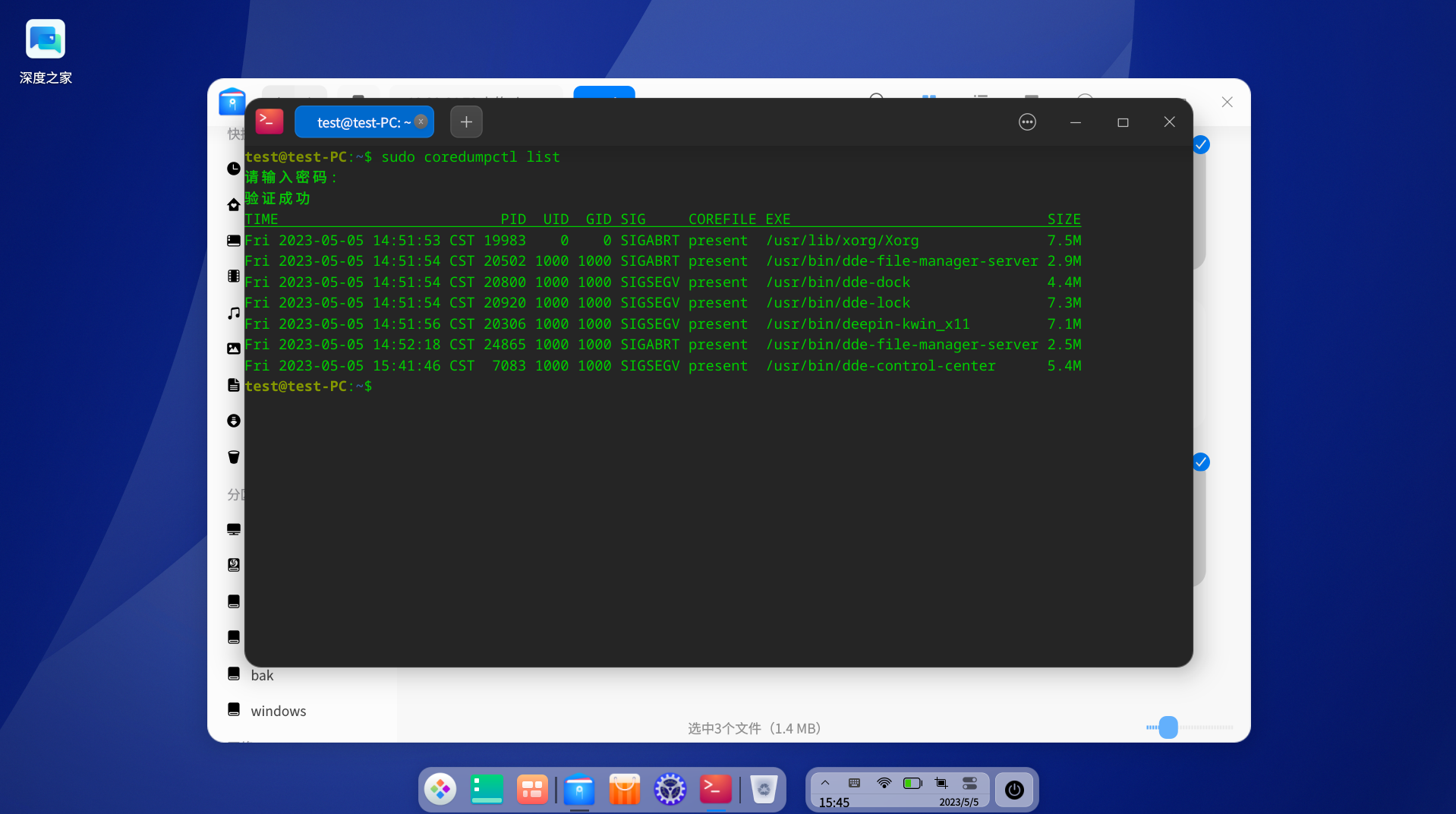The width and height of the screenshot is (1456, 814).
Task: Open Recent in file manager sidebar
Action: coord(234,169)
